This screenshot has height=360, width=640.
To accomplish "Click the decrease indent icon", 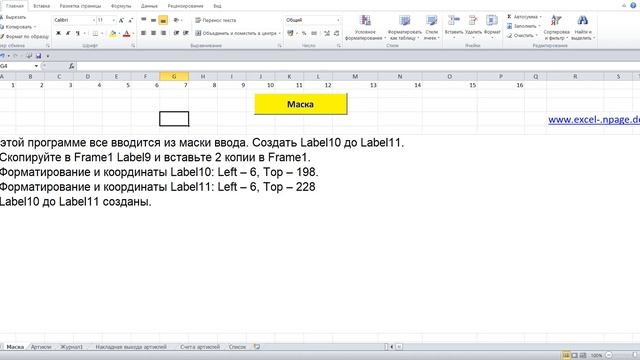I will tap(176, 33).
